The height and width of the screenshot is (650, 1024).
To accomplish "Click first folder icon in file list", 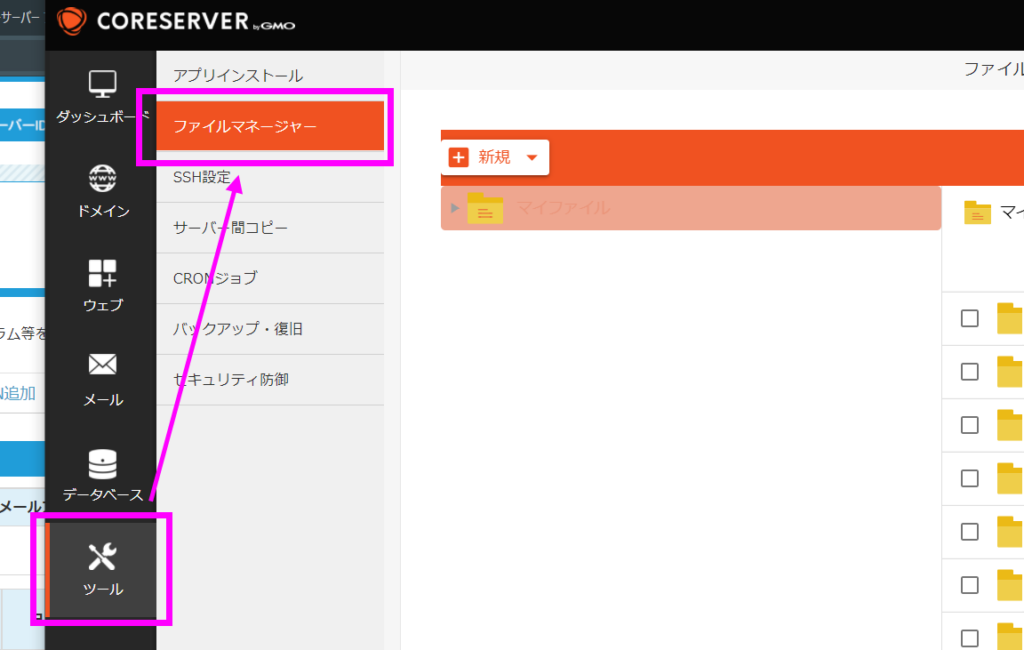I will (x=1009, y=319).
